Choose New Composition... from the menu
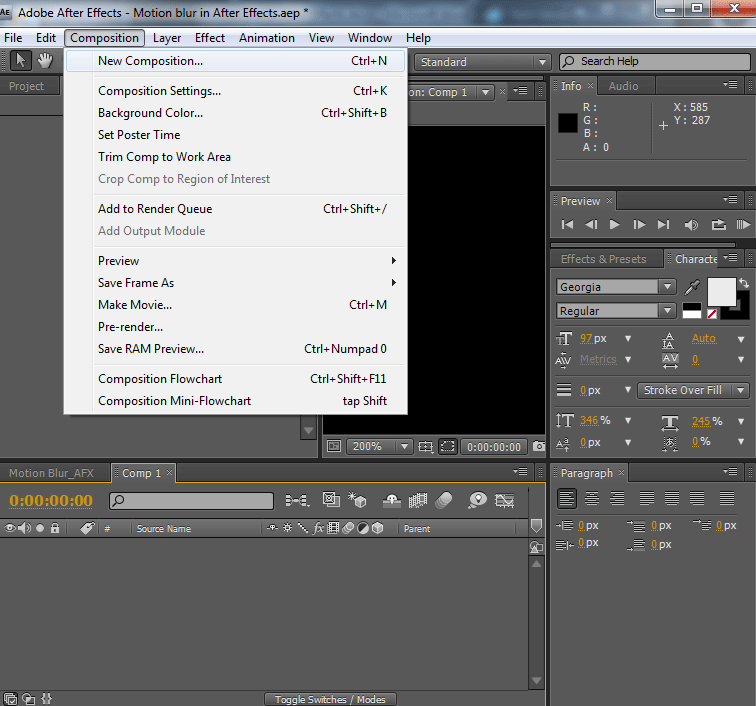This screenshot has width=756, height=706. pos(235,61)
